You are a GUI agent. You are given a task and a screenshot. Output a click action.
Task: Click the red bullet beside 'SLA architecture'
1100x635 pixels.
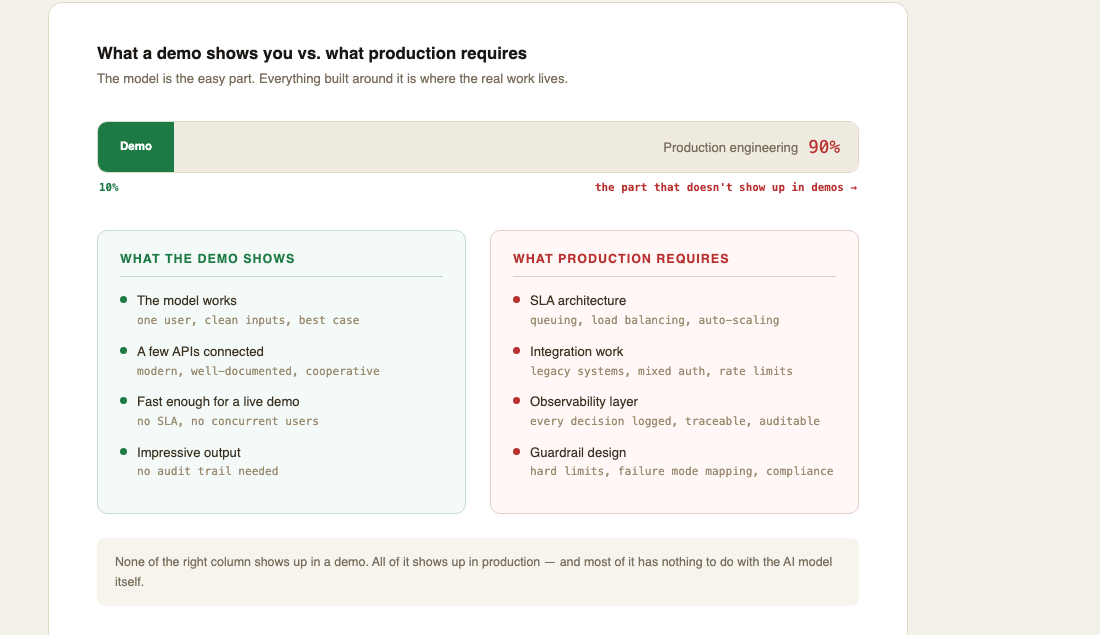pyautogui.click(x=516, y=300)
